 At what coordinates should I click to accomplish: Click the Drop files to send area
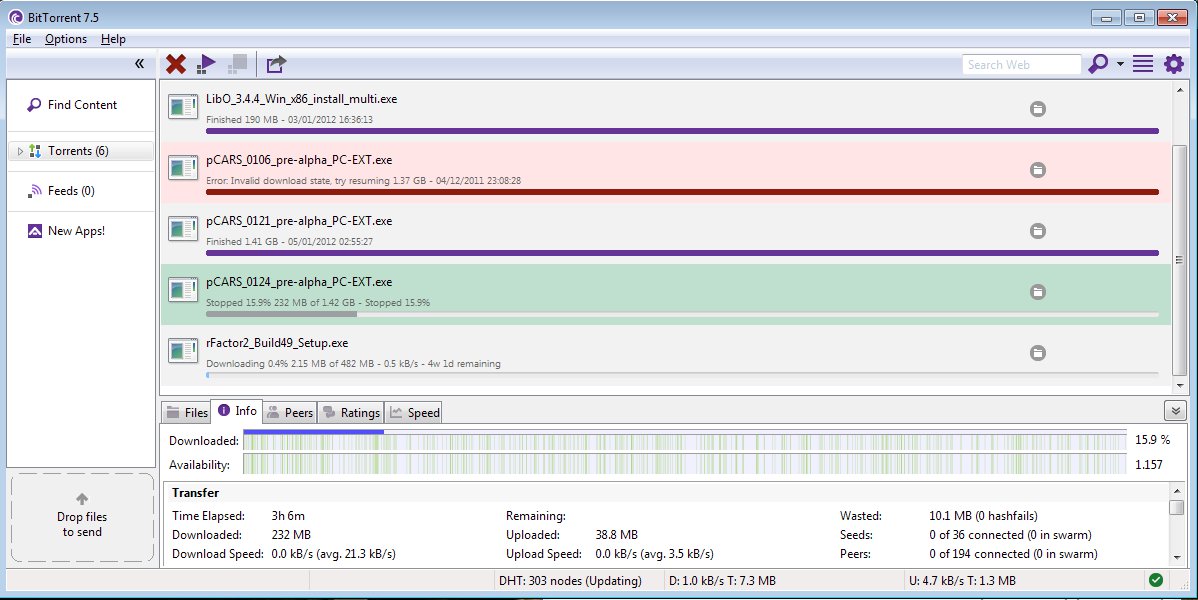pos(83,517)
